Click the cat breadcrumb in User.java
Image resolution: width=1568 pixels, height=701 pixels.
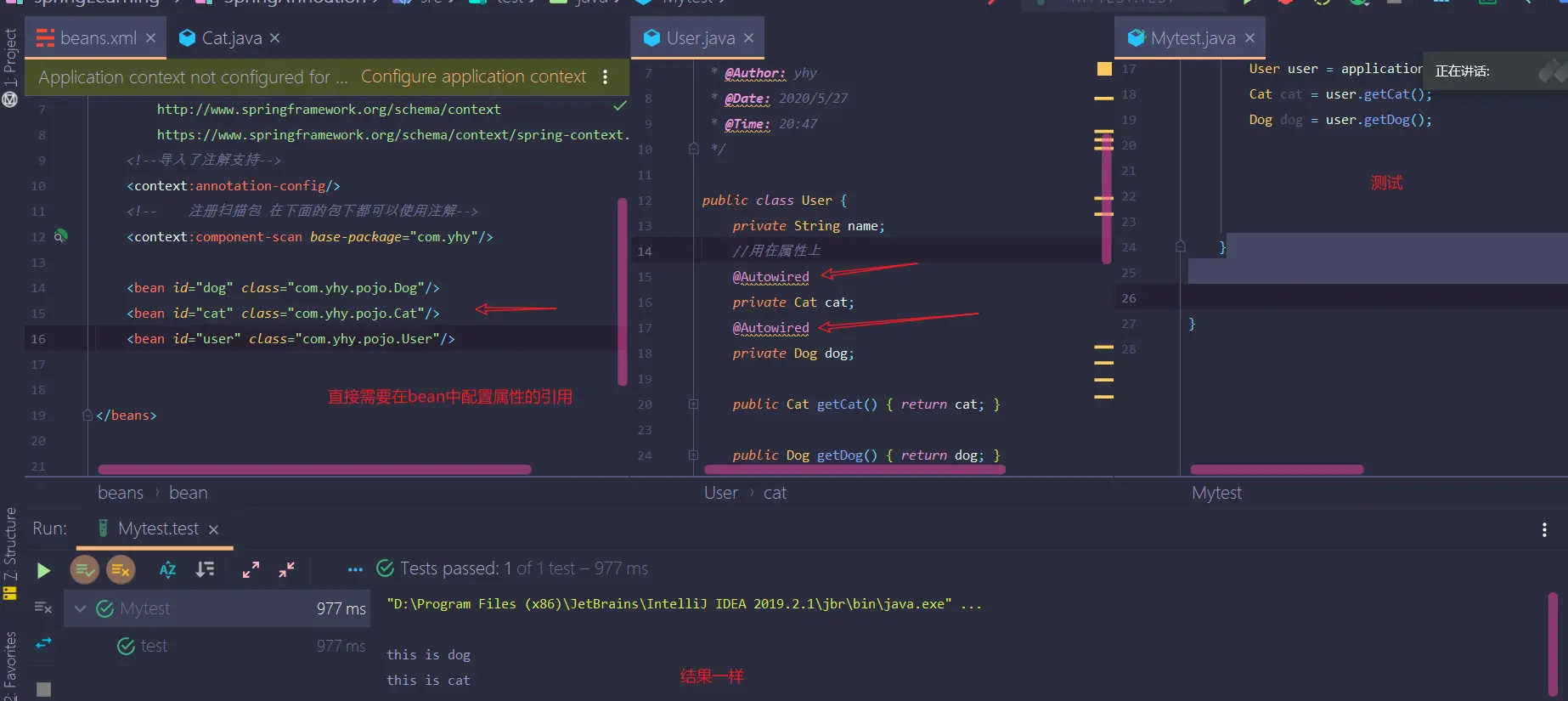coord(775,493)
